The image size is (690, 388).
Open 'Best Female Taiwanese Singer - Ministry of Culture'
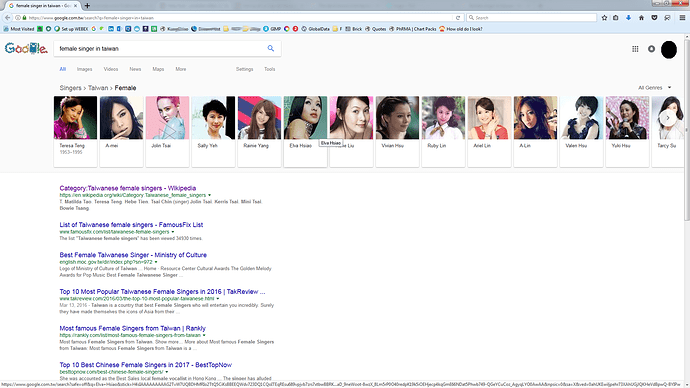pyautogui.click(x=133, y=255)
